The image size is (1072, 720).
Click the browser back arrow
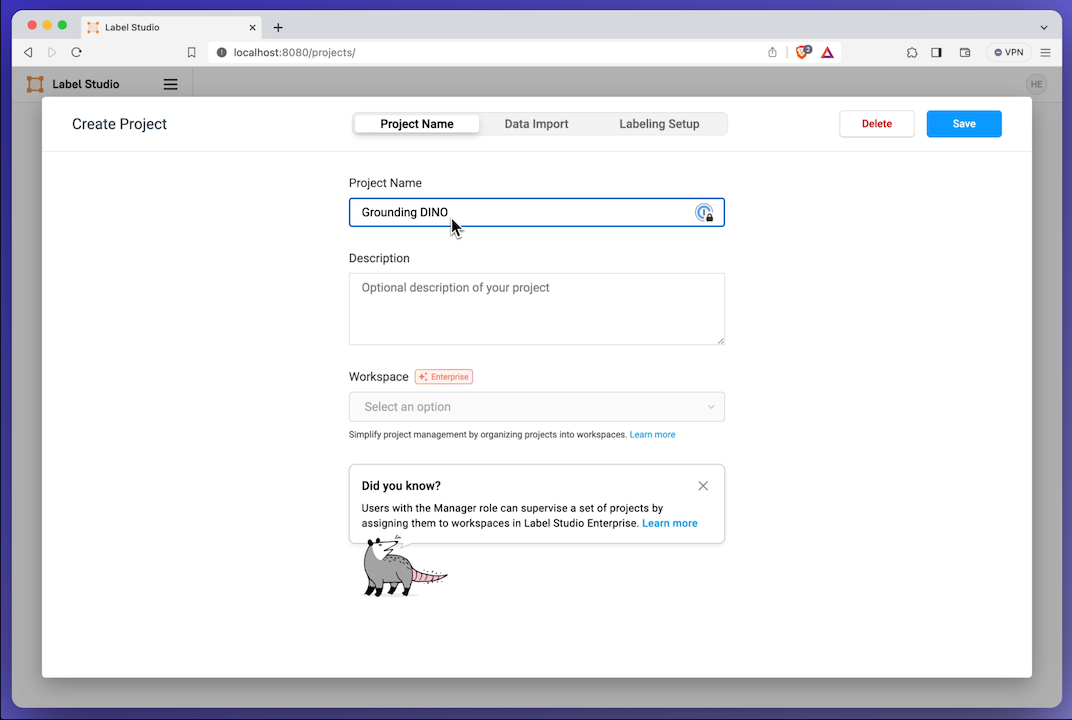click(28, 53)
